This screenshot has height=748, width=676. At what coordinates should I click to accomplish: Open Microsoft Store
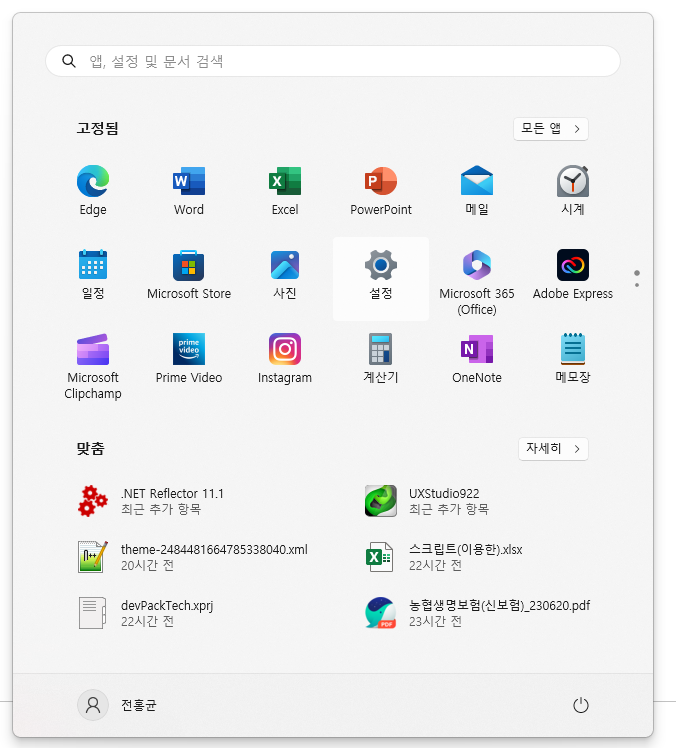189,274
